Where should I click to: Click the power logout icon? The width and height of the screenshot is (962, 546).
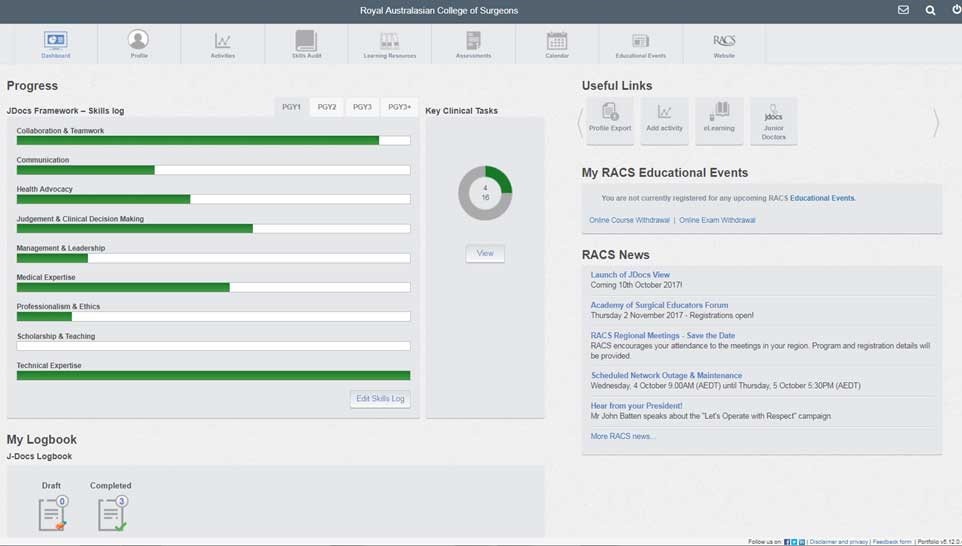tap(956, 10)
